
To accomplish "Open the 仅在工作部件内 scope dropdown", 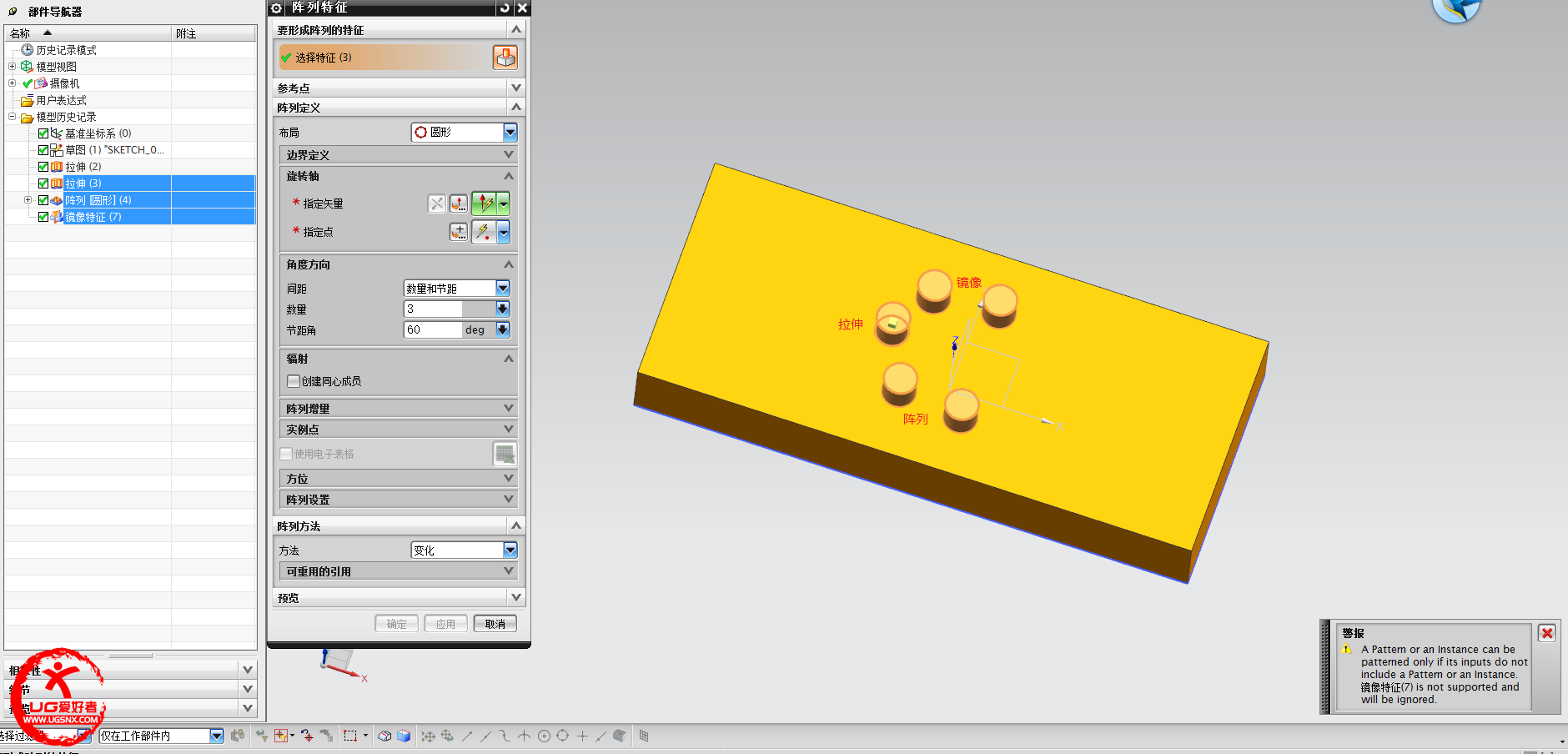I will (217, 736).
